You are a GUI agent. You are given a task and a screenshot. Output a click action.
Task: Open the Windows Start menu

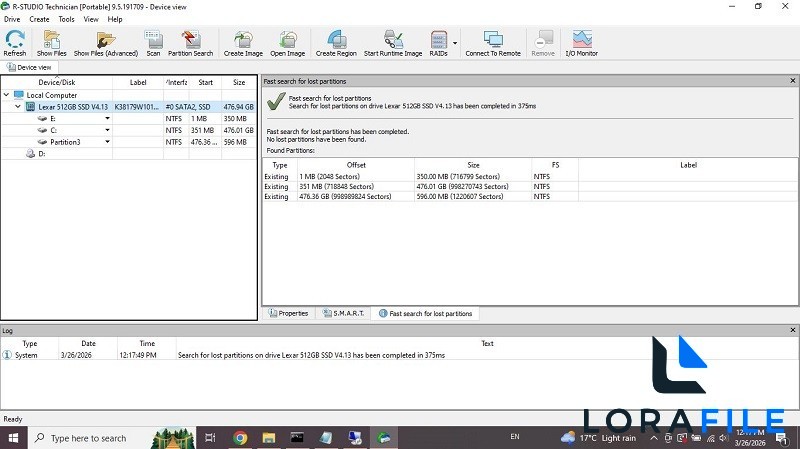13,438
